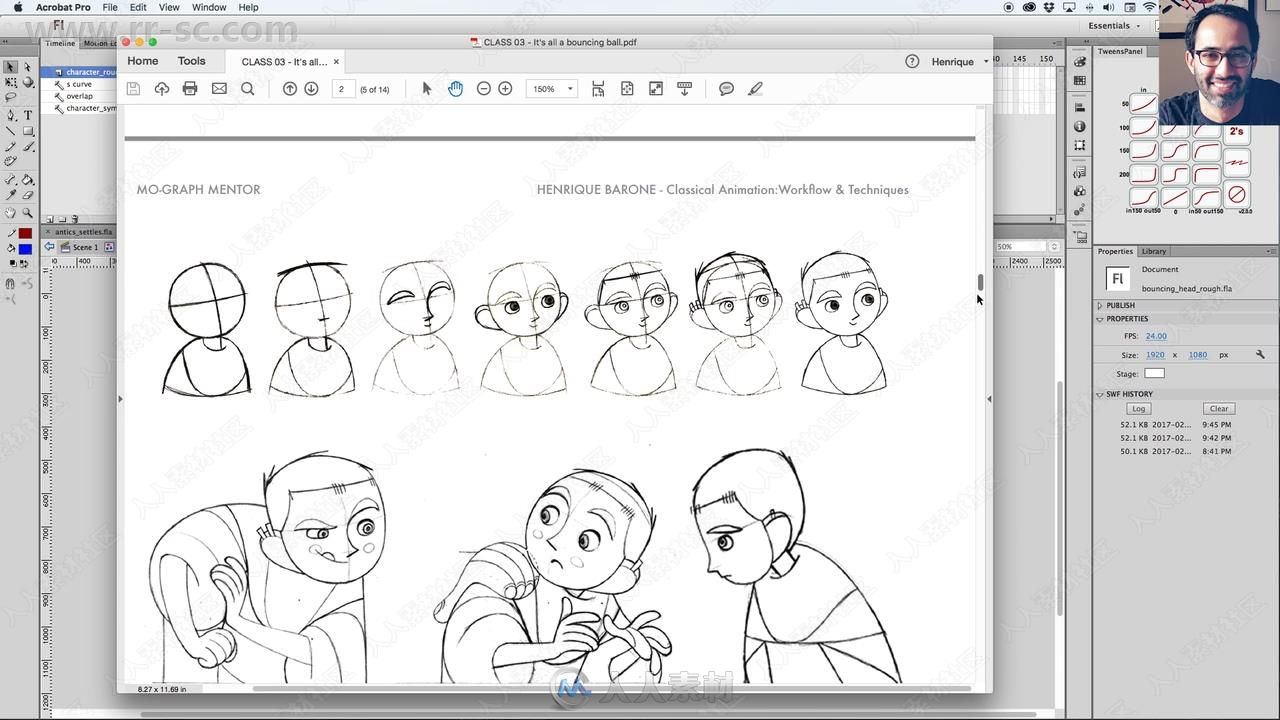Open the Essentials workspace dropdown

click(x=1114, y=26)
